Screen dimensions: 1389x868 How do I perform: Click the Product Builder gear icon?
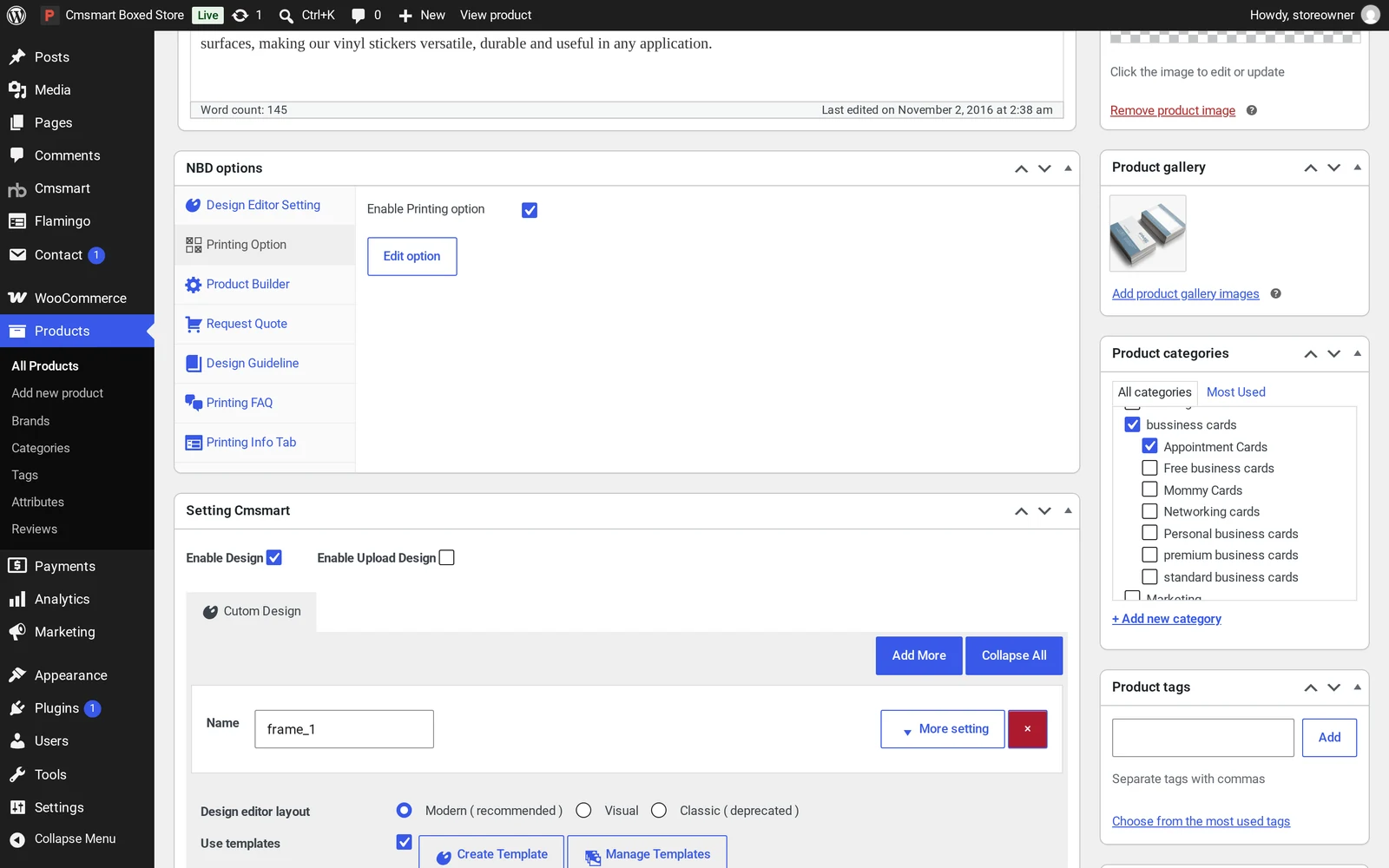point(194,285)
